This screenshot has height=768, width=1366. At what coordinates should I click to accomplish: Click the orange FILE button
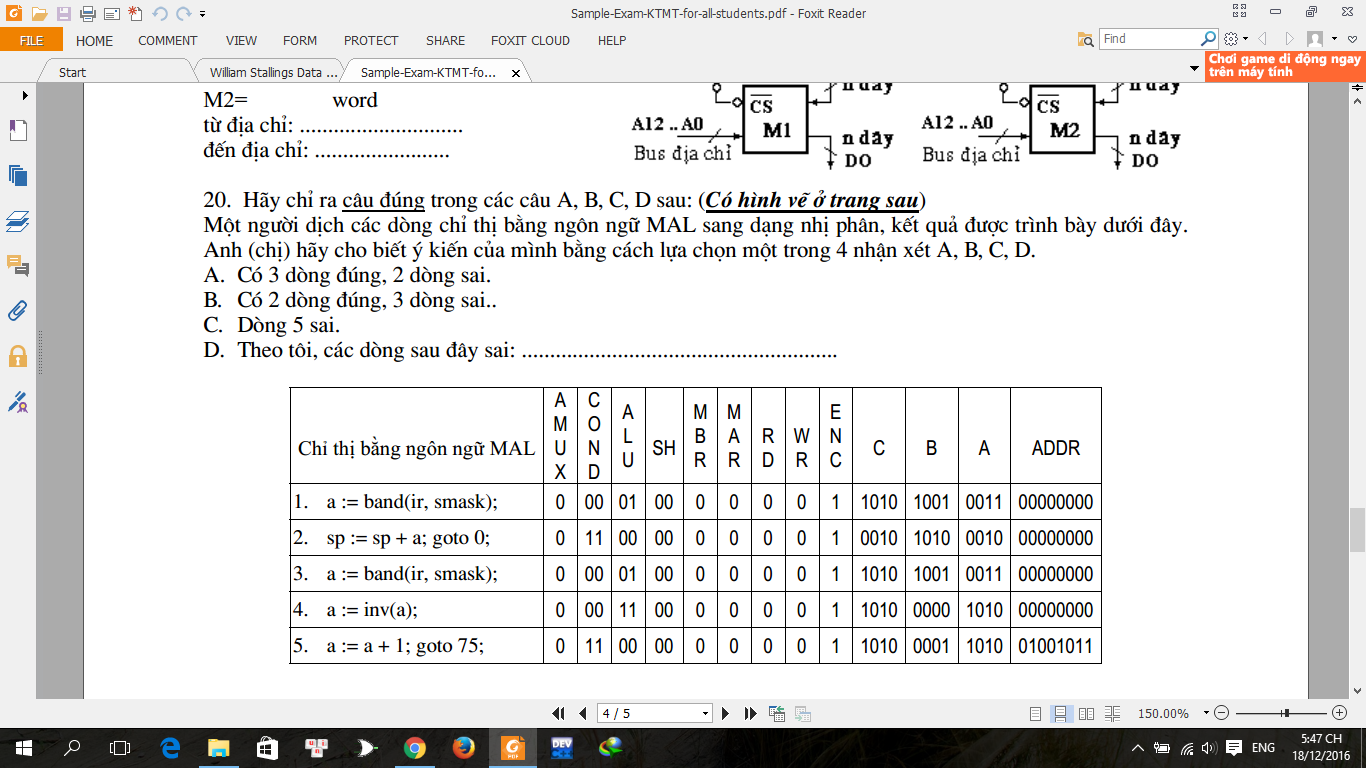pos(31,41)
